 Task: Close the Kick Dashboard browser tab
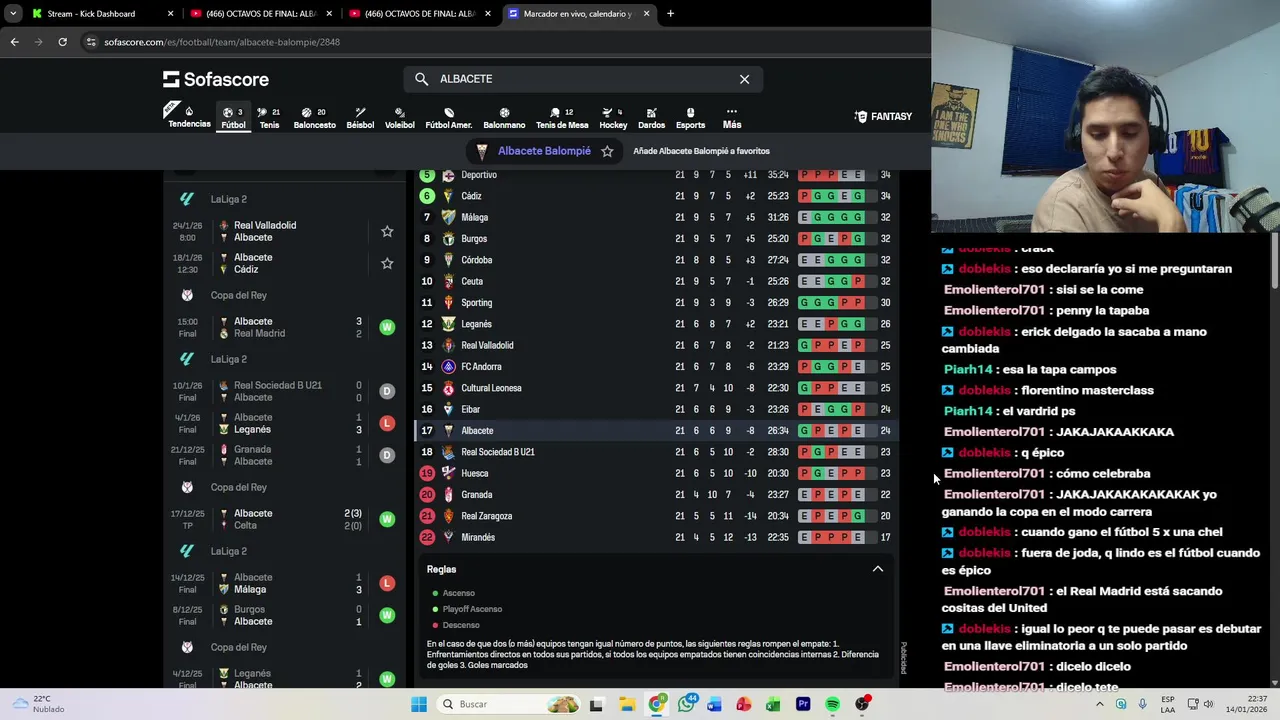tap(170, 14)
